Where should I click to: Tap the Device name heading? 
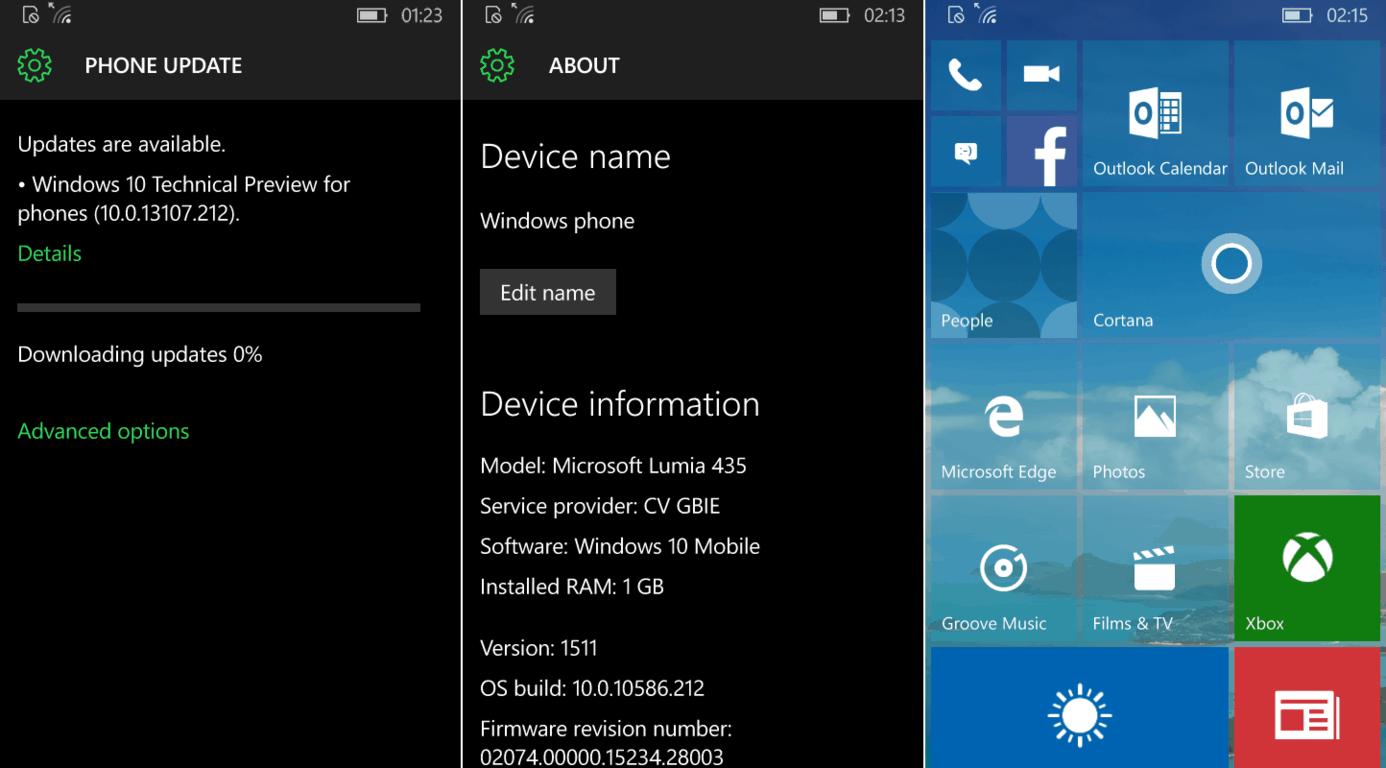pyautogui.click(x=575, y=156)
